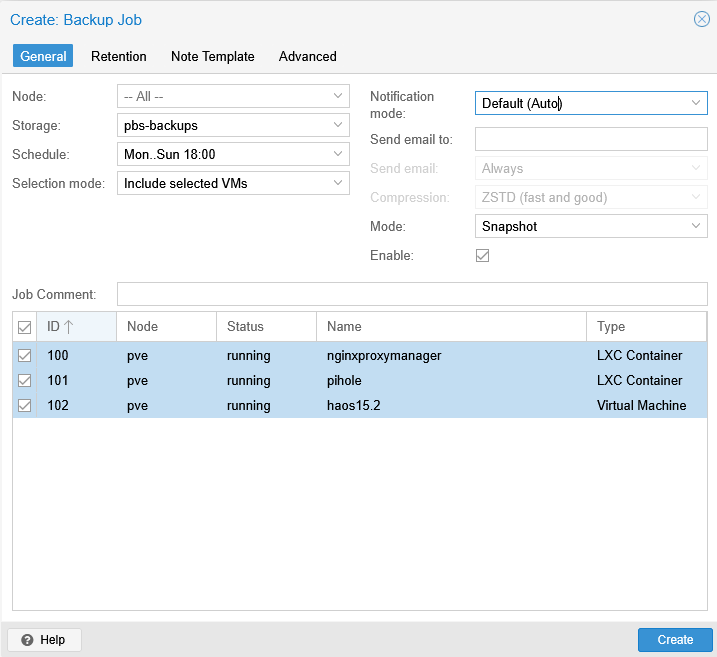Viewport: 717px width, 657px height.
Task: Uncheck the checkbox for ID 101
Action: (24, 380)
